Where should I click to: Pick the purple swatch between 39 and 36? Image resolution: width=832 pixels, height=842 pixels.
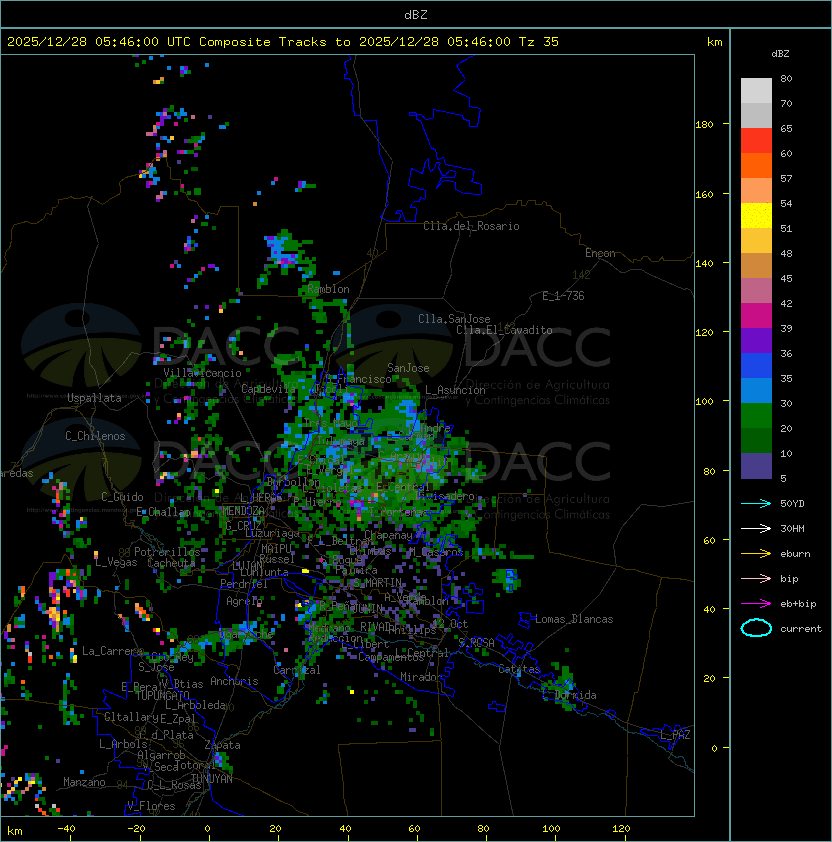pos(756,340)
